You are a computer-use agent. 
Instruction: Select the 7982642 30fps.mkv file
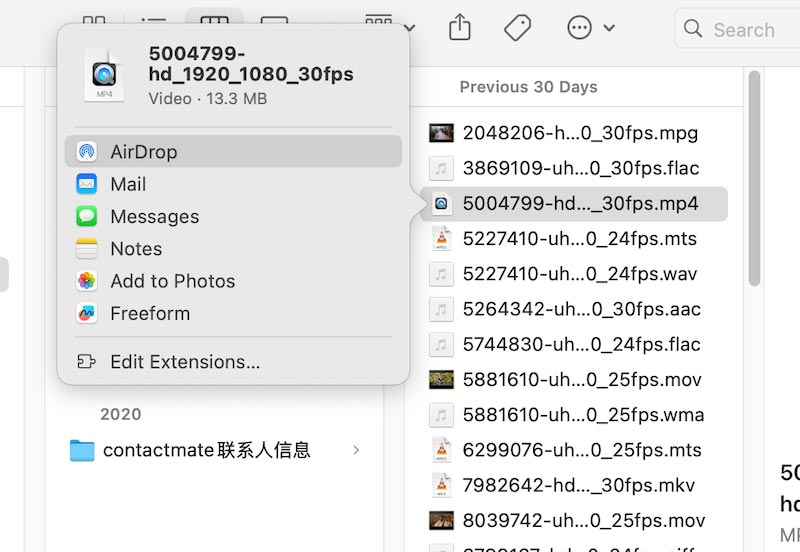[x=579, y=485]
